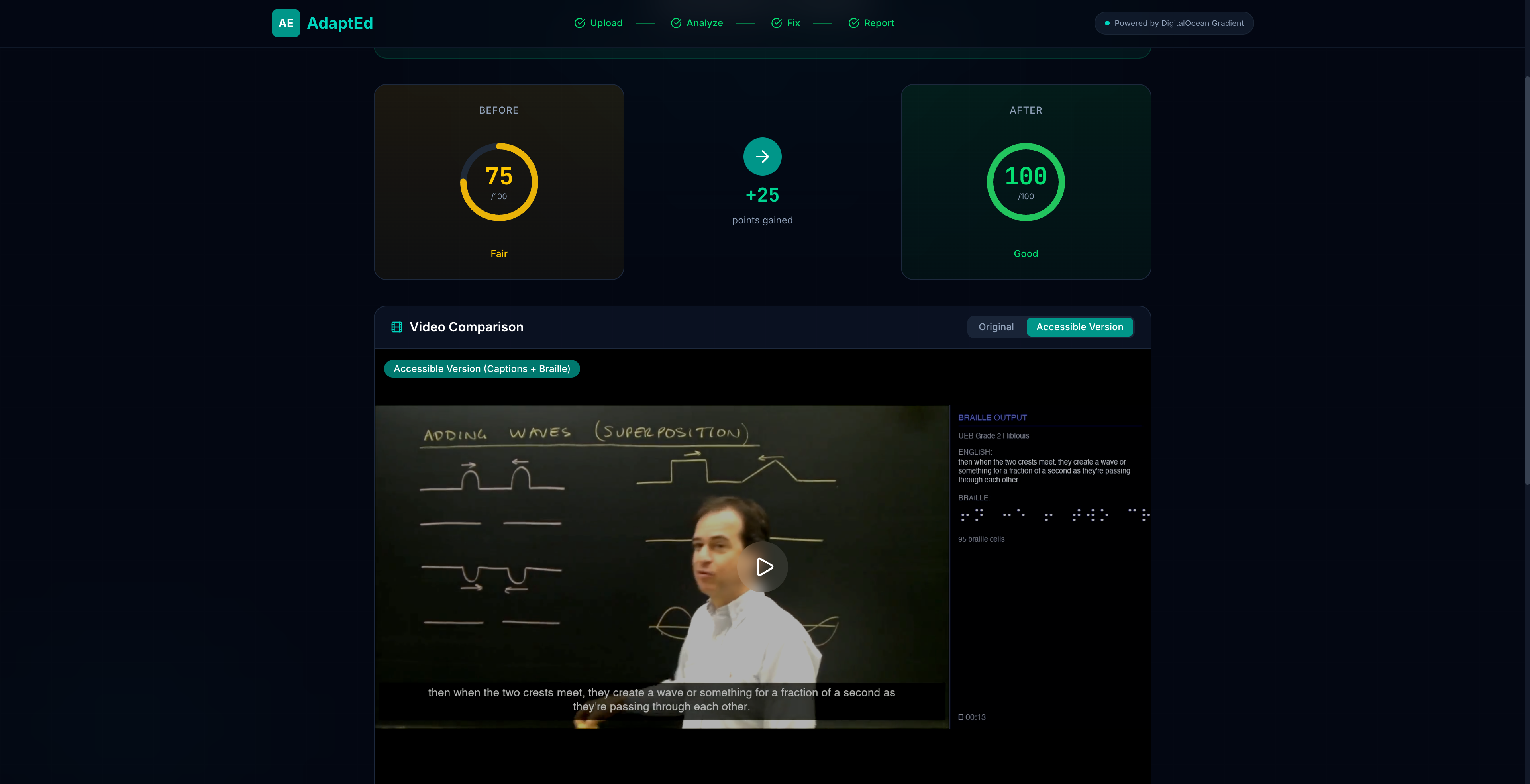The height and width of the screenshot is (784, 1530).
Task: Click the teal arrow circle icon
Action: click(x=762, y=157)
